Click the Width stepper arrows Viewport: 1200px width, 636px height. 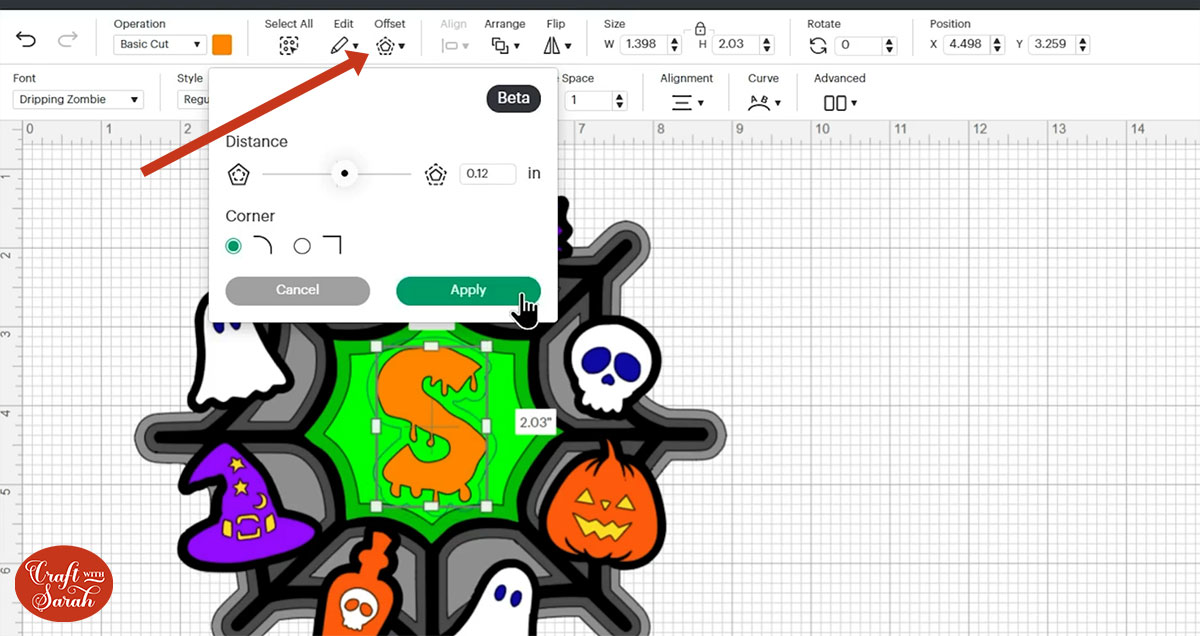tap(675, 44)
